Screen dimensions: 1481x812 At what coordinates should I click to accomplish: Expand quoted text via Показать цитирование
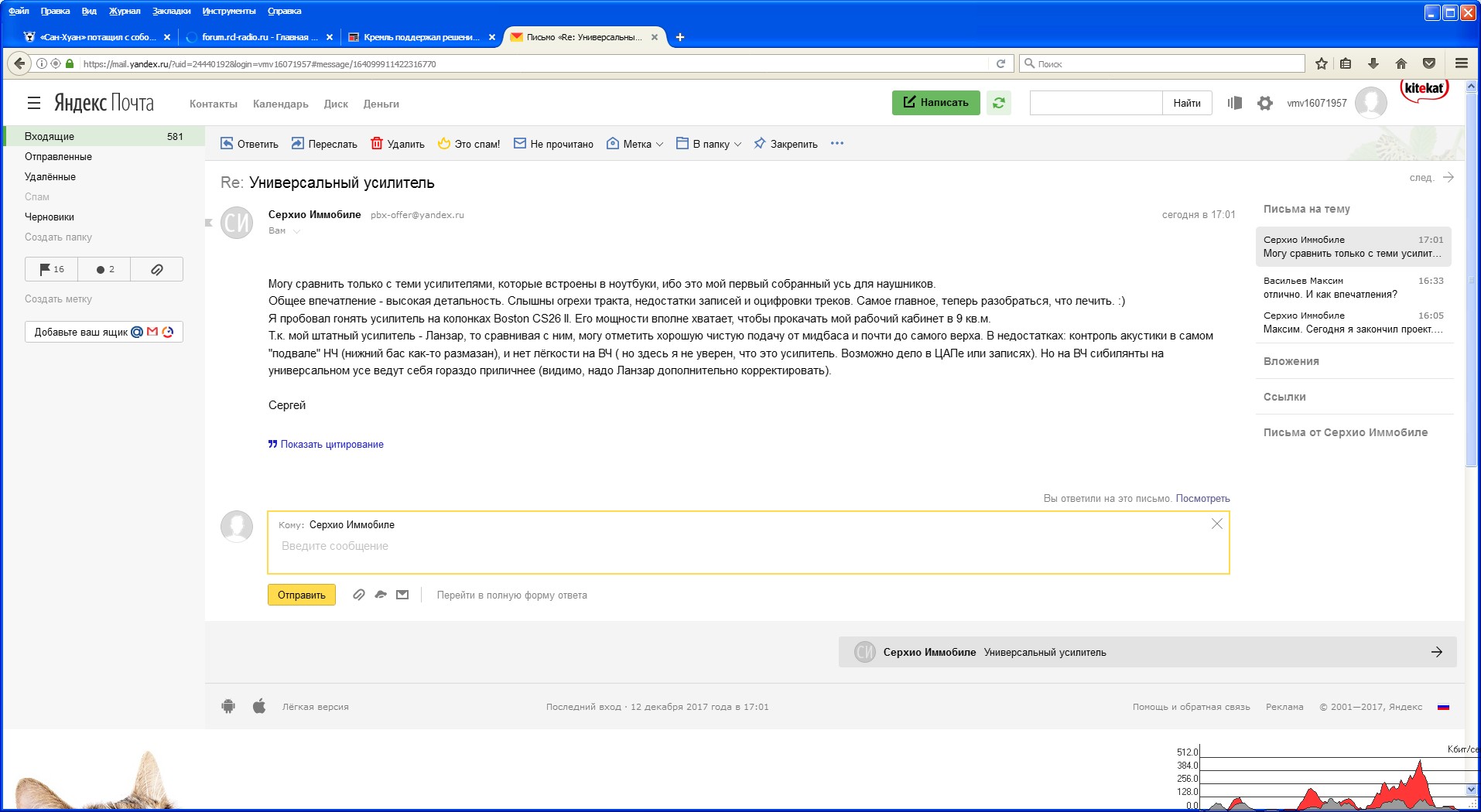(326, 444)
